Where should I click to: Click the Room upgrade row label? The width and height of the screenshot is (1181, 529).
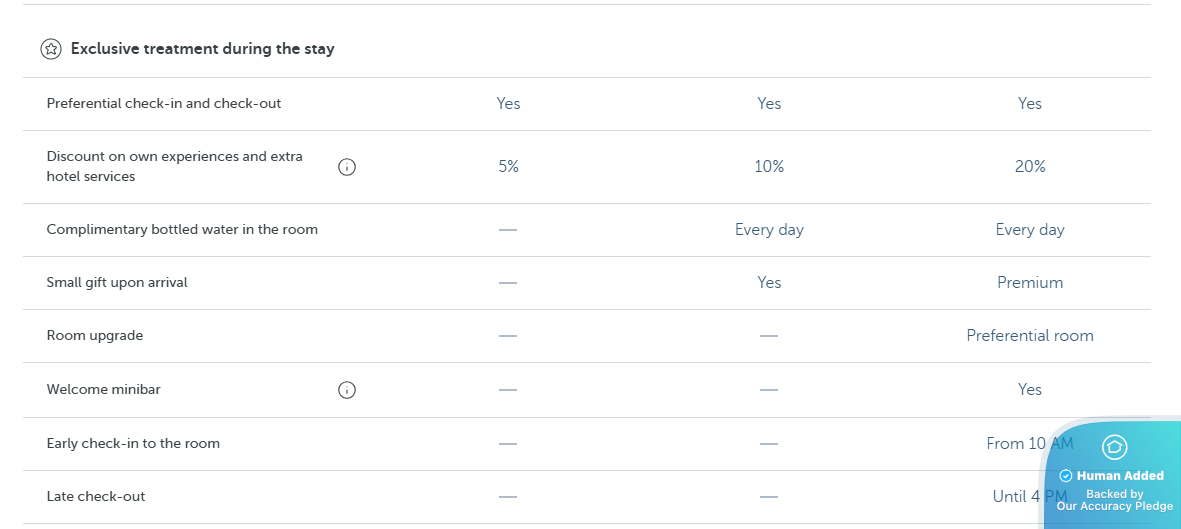[95, 336]
